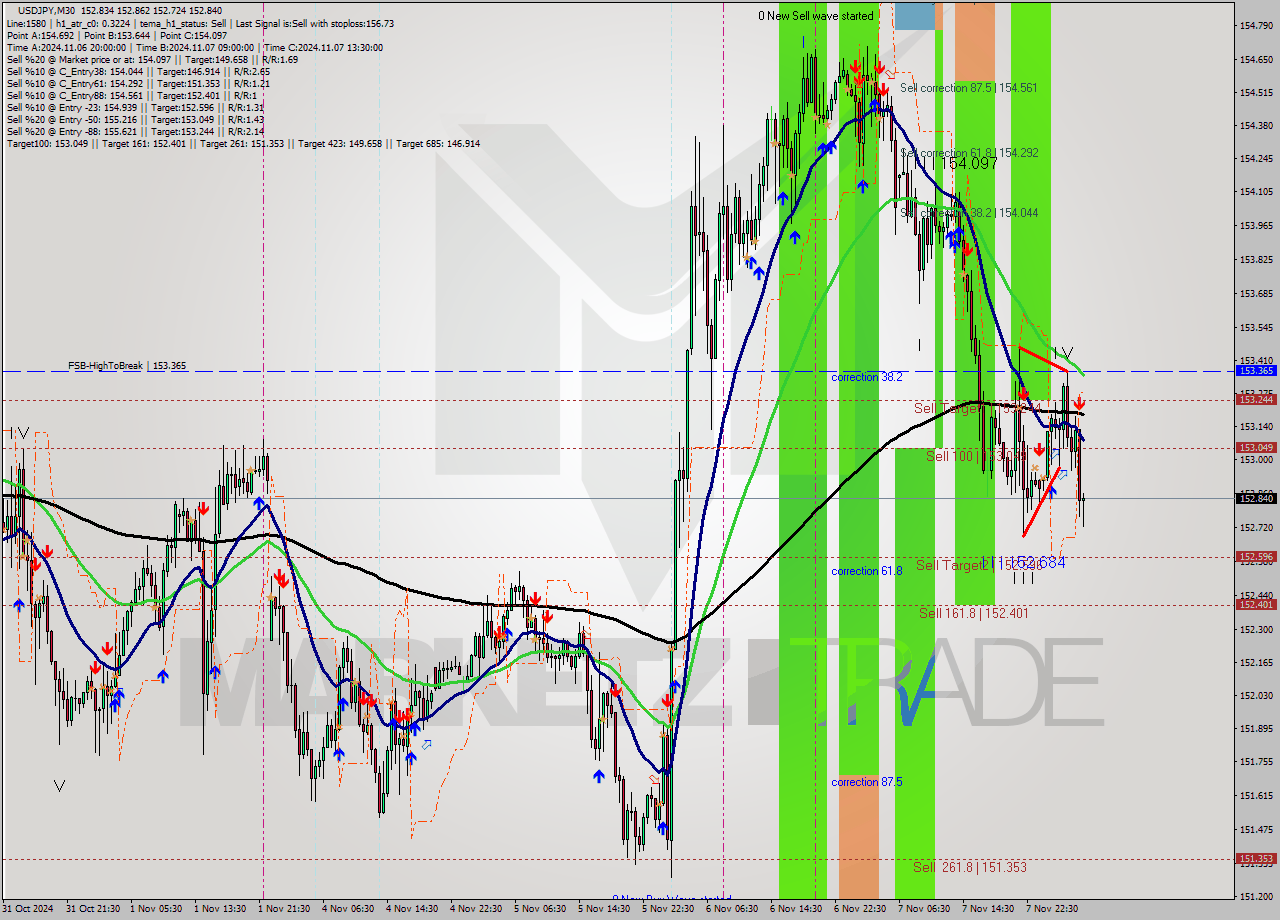Click the blue 'correction 87.5' label
The width and height of the screenshot is (1280, 920).
pyautogui.click(x=866, y=782)
